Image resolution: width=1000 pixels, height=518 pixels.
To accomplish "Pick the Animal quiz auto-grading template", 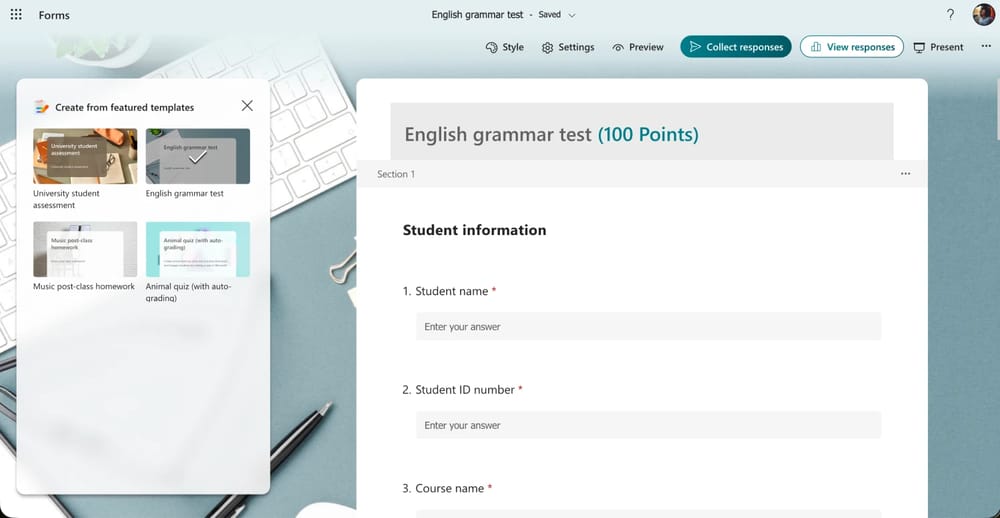I will click(198, 249).
